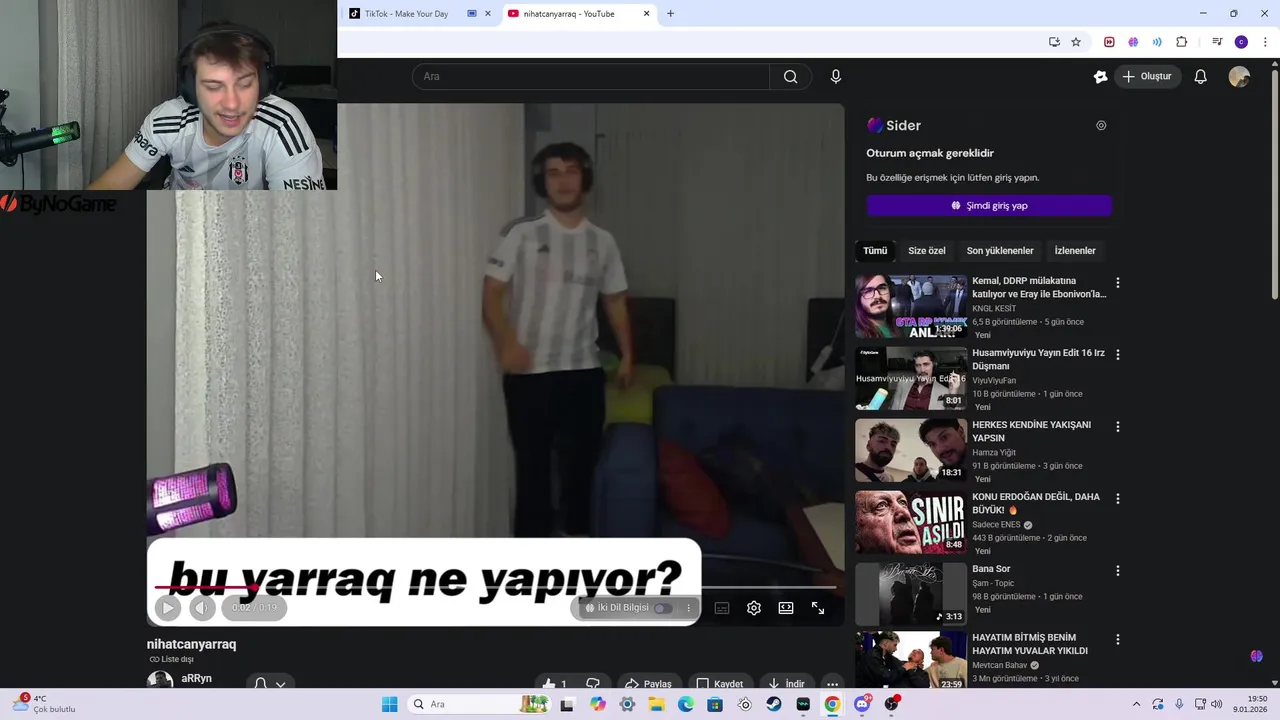This screenshot has width=1280, height=720.
Task: Open Sider panel settings target icon
Action: pos(1101,125)
